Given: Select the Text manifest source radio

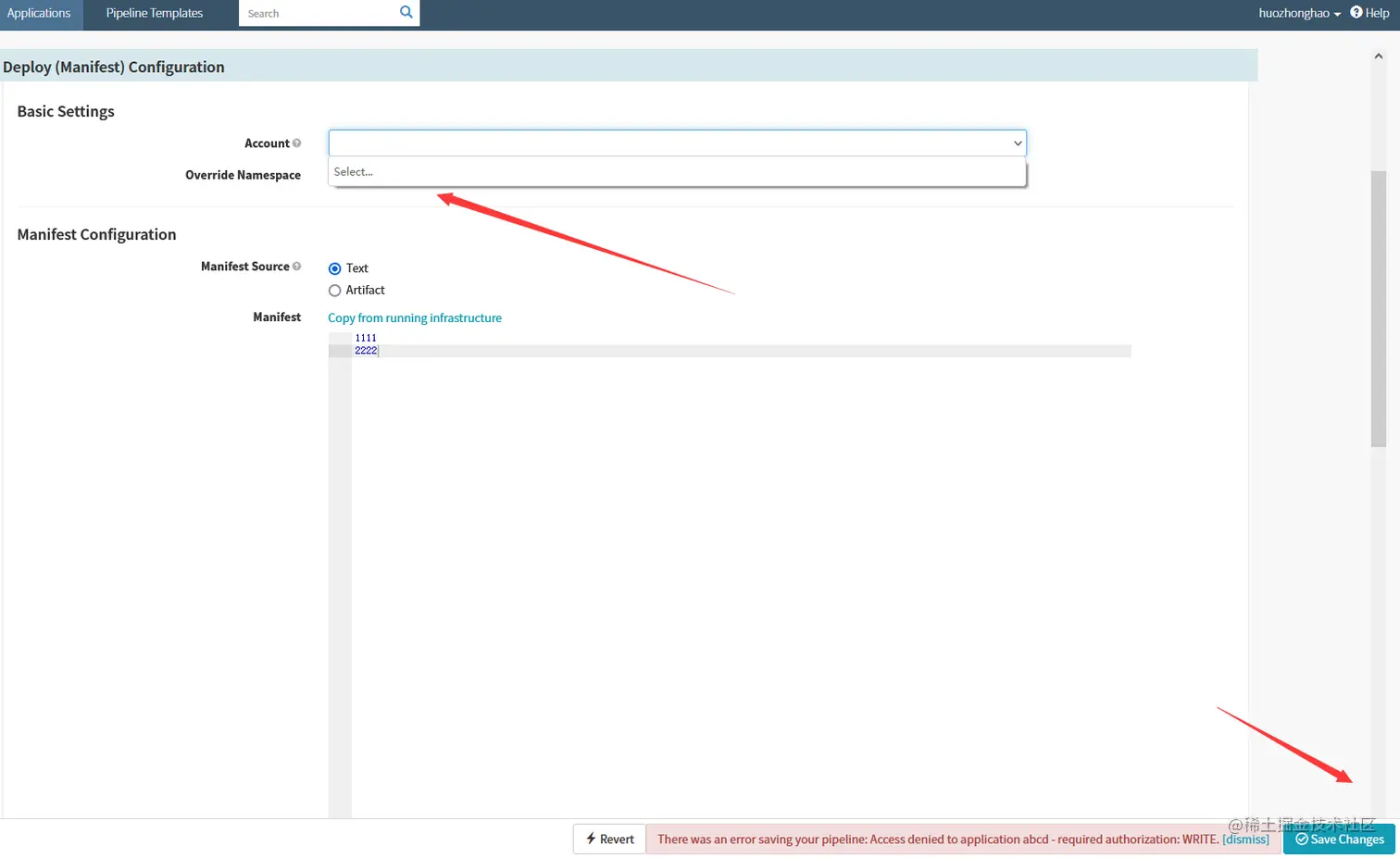Looking at the screenshot, I should [334, 268].
